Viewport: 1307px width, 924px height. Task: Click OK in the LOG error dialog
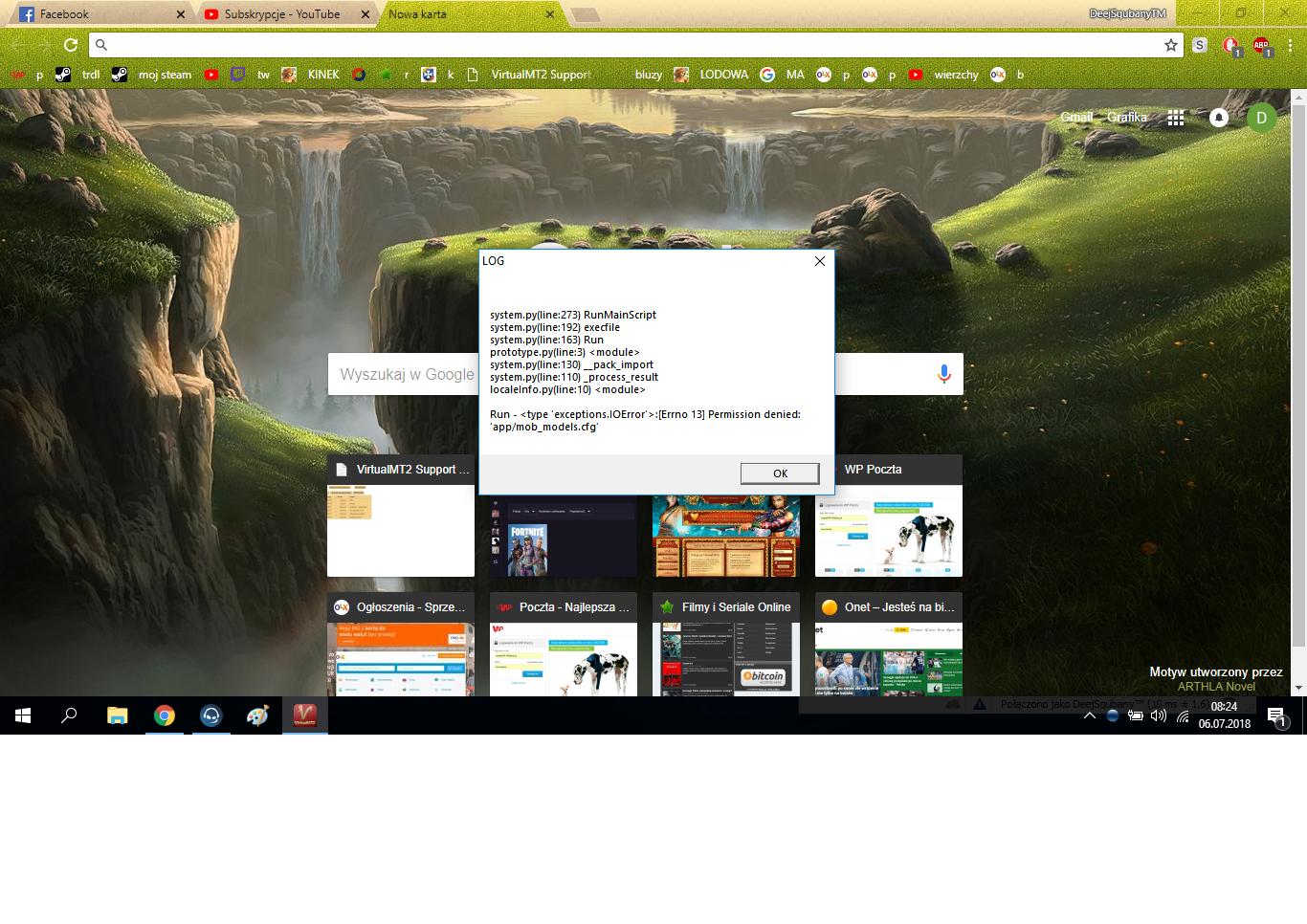780,473
